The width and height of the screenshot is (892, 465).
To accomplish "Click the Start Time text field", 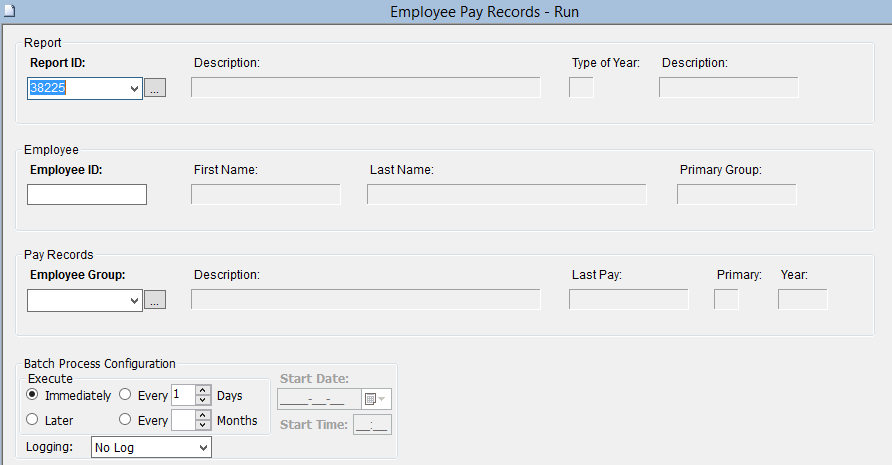I will tap(370, 425).
